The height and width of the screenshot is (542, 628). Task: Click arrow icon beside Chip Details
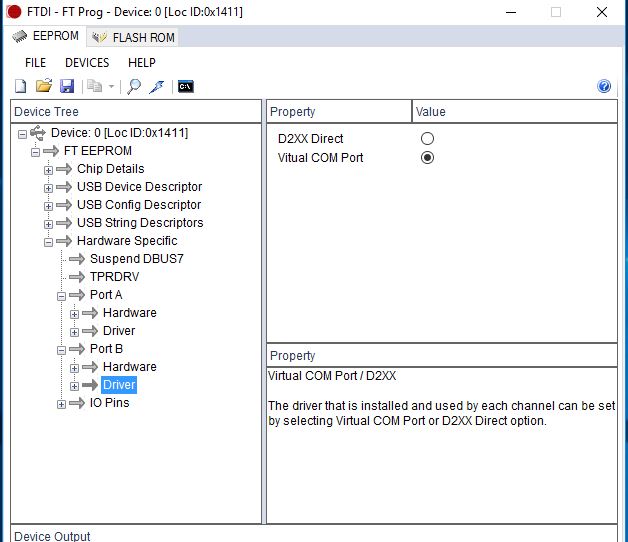(64, 169)
